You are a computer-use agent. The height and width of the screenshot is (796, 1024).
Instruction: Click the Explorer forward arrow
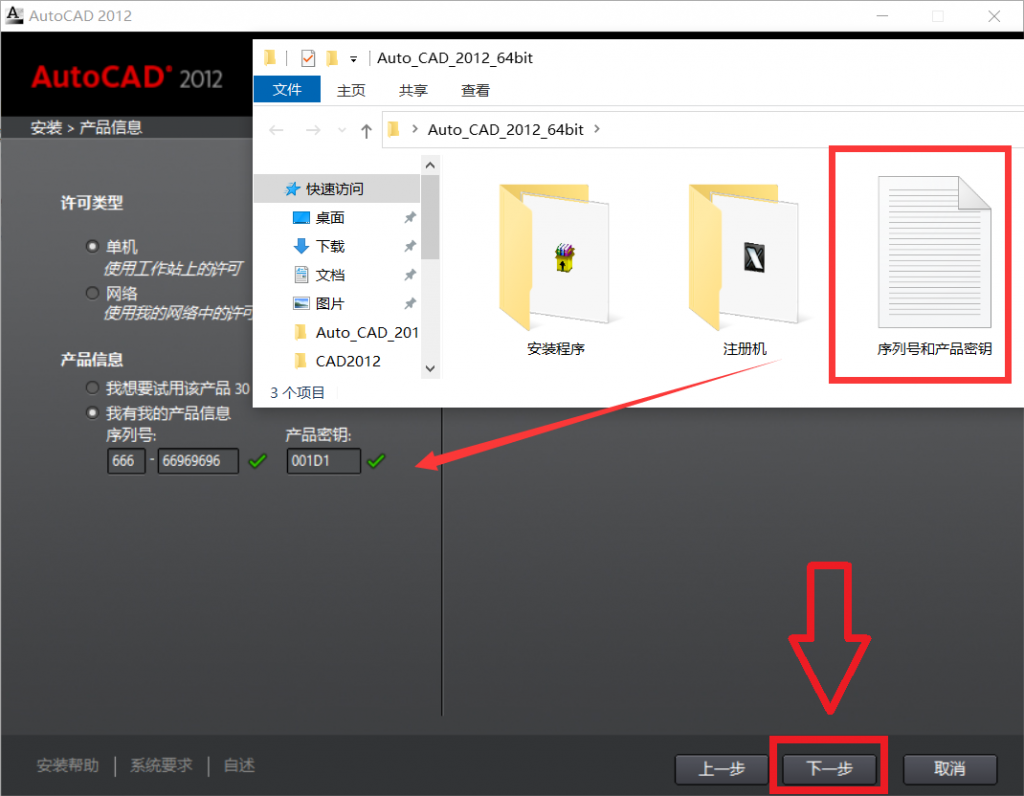coord(313,131)
